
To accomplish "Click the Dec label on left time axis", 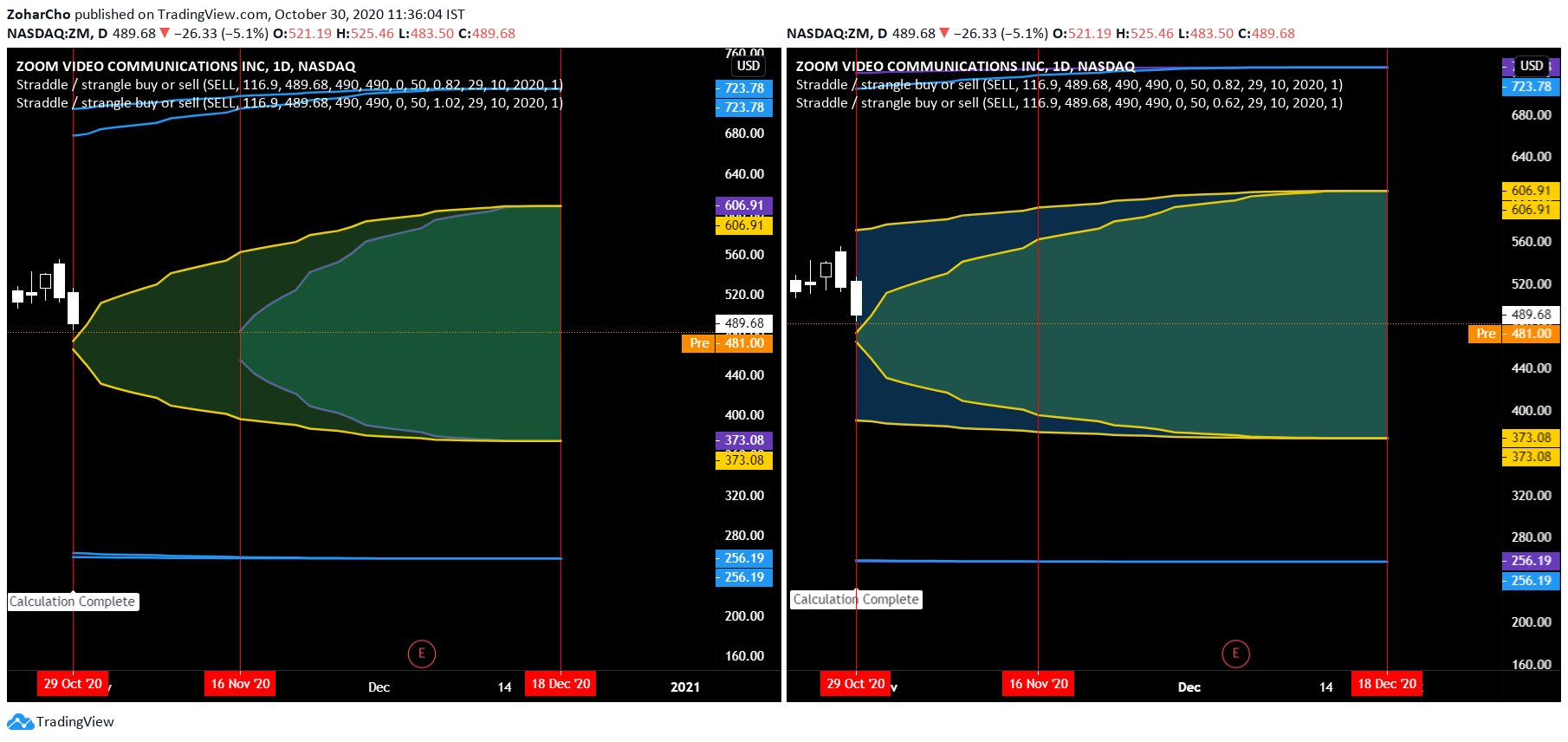I will coord(379,687).
